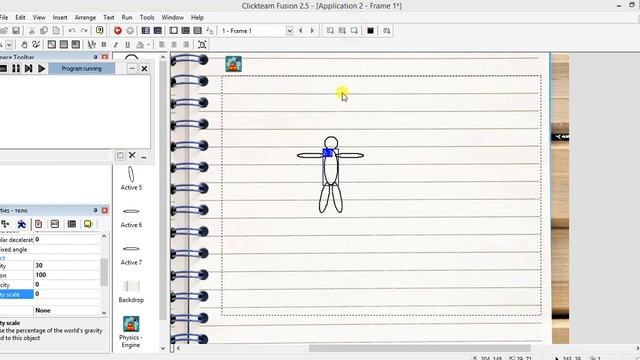
Task: Align text left
Action: (x=162, y=44)
